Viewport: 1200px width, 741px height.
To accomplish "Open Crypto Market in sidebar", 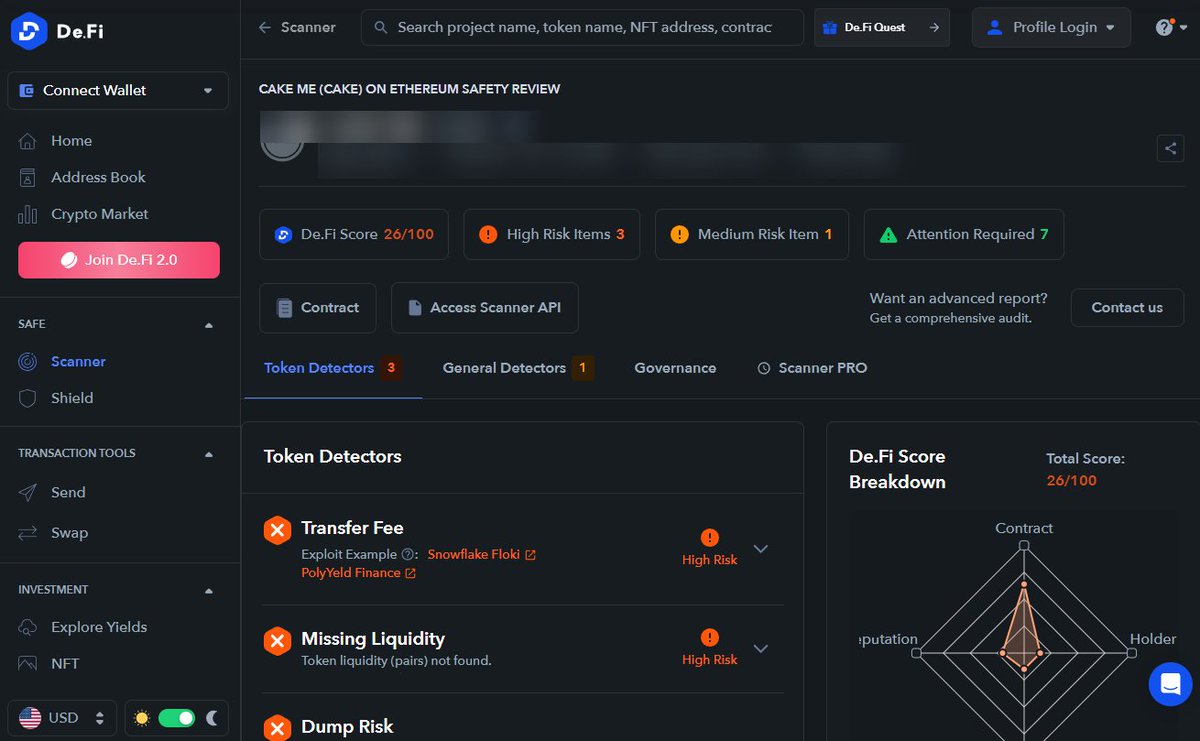I will coord(98,214).
